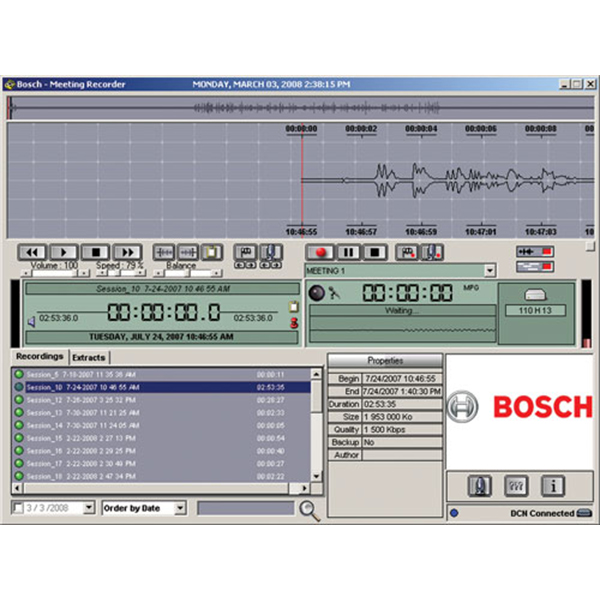600x600 pixels.
Task: Click the flag marker icon in playback toolbar
Action: click(x=245, y=252)
